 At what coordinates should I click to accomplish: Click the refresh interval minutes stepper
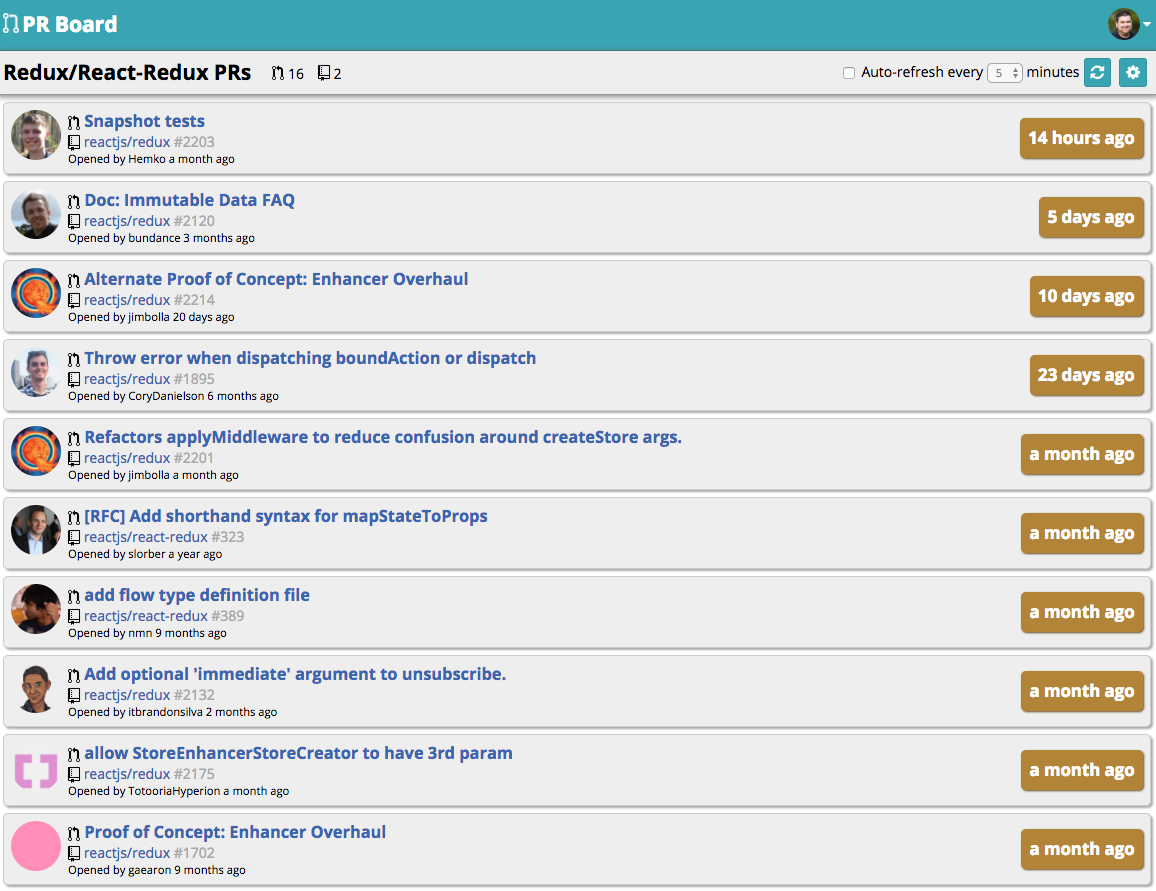[1004, 73]
